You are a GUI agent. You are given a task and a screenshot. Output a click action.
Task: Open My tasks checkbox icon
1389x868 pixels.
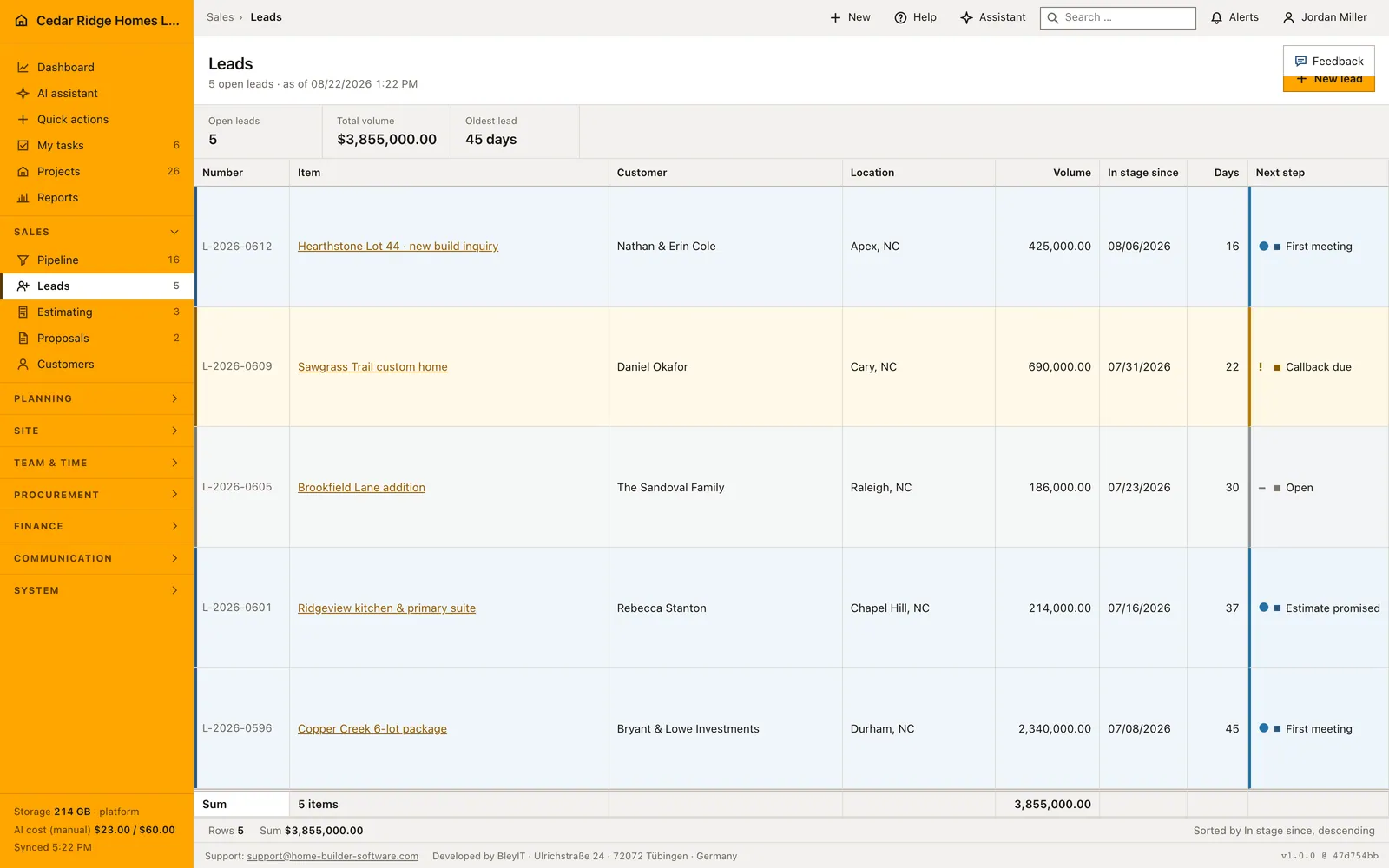[23, 146]
